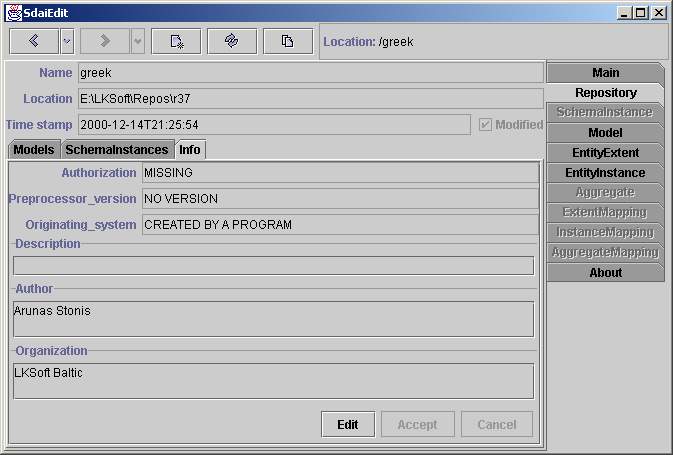Click the Originating_system field

(x=340, y=224)
